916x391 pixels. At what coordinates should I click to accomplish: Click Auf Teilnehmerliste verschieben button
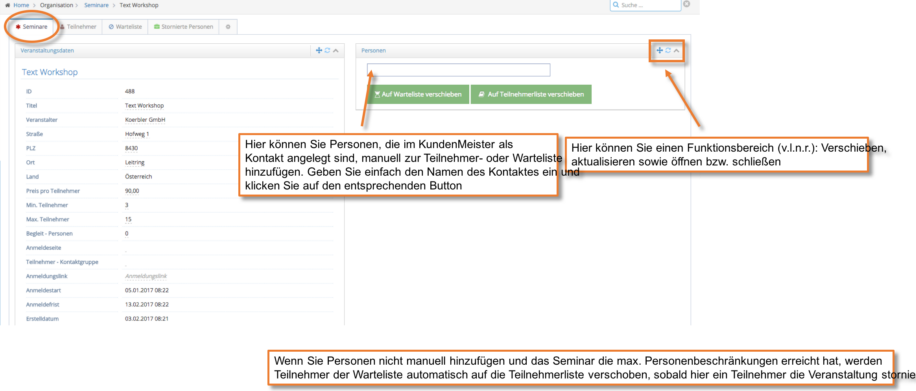click(x=531, y=94)
